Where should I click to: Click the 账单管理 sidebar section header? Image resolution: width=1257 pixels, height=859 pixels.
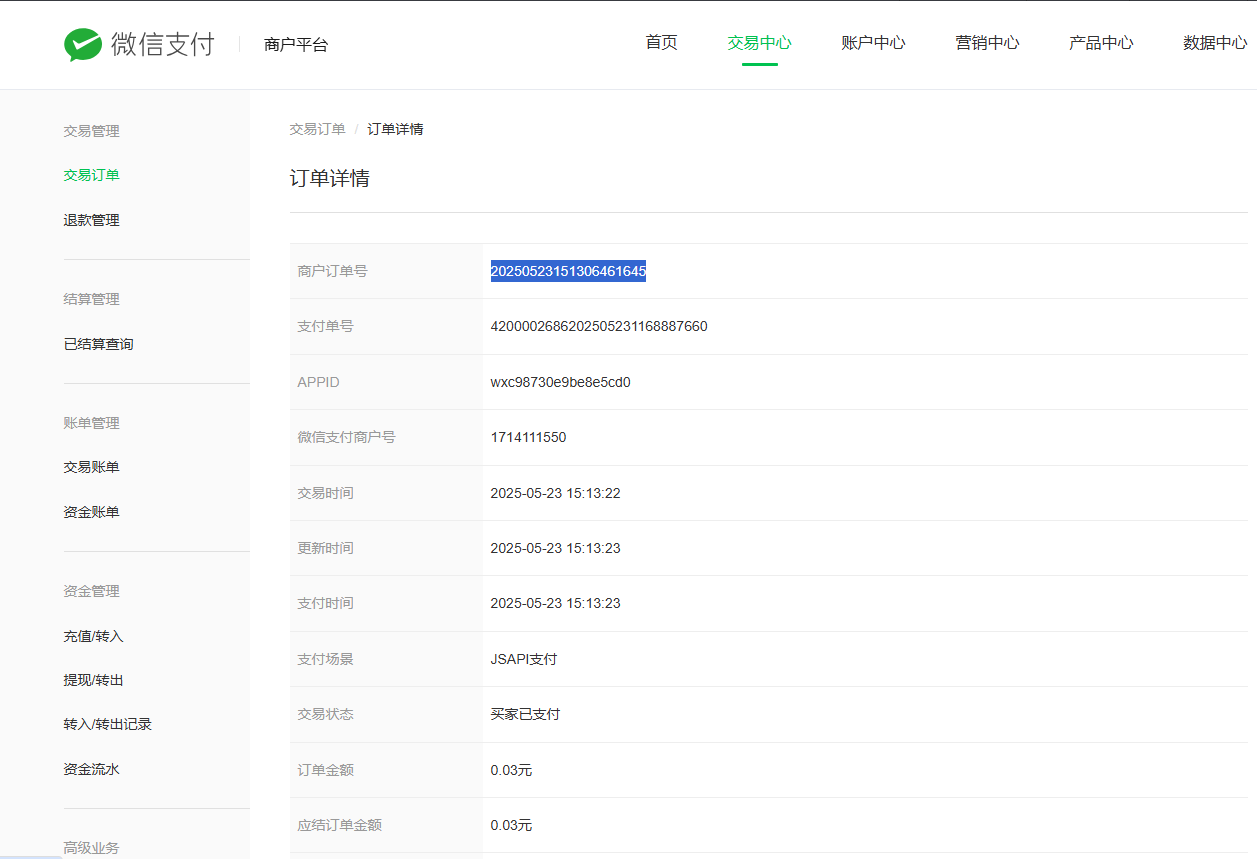[92, 423]
